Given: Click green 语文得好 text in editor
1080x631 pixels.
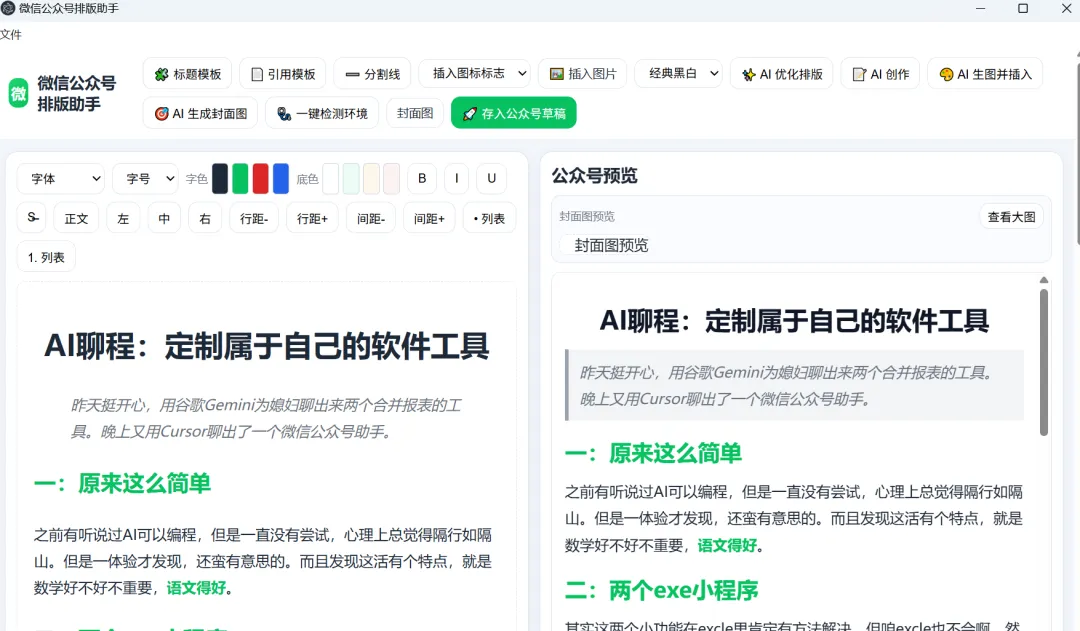Looking at the screenshot, I should coord(196,588).
